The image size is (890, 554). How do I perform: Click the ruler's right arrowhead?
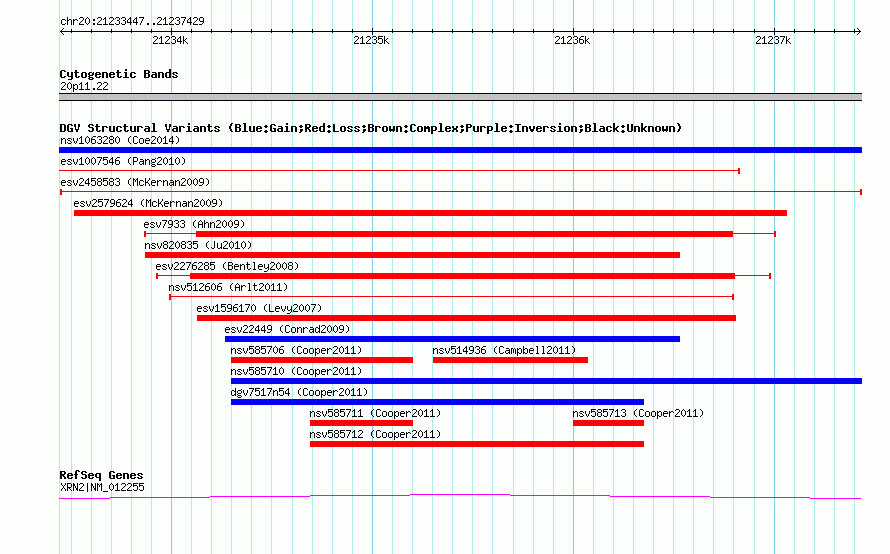coord(858,31)
